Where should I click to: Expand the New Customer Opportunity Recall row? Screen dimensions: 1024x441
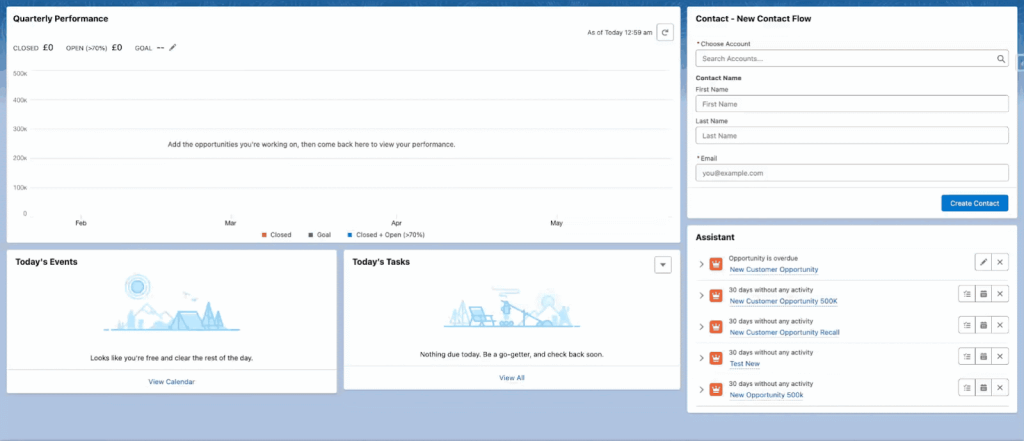point(701,327)
